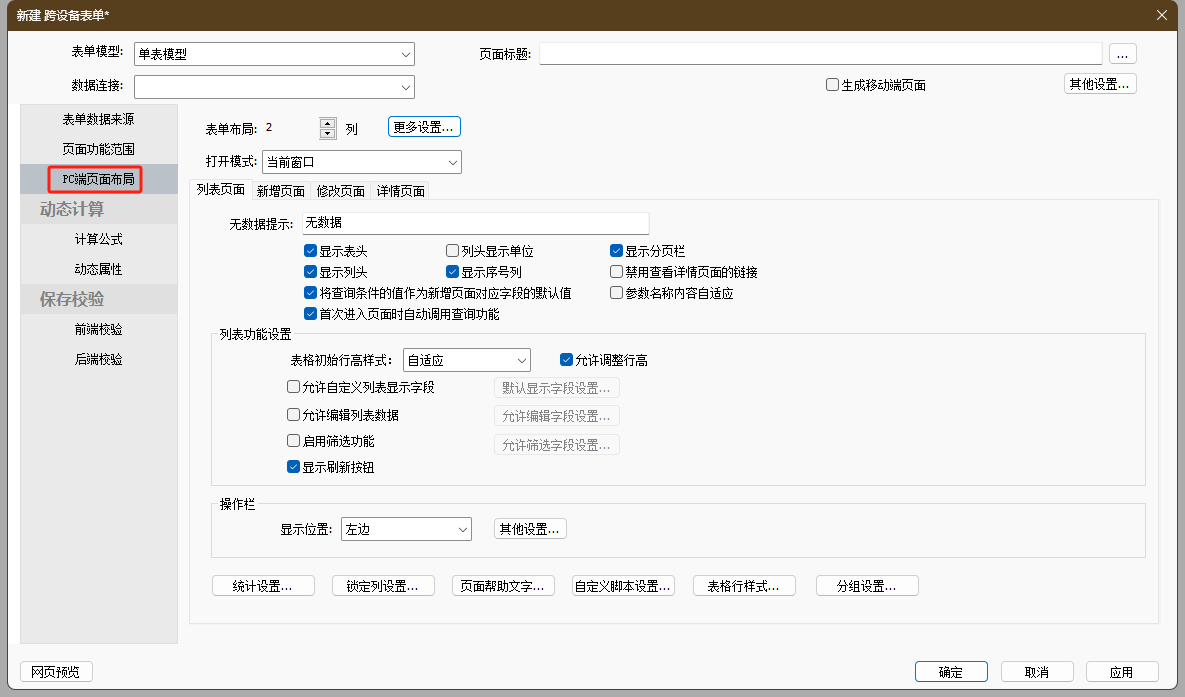Enable the 生成移动端页面 checkbox
The width and height of the screenshot is (1185, 697).
click(832, 85)
